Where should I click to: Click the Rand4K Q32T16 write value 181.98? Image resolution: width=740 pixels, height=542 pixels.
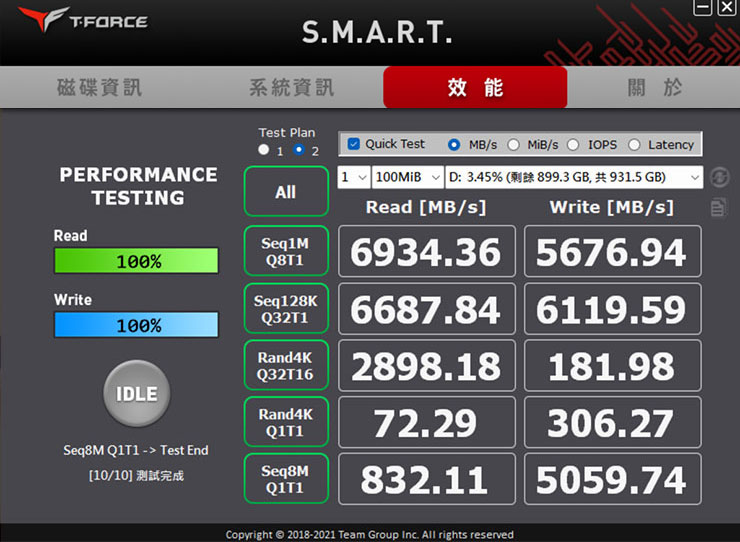(613, 366)
